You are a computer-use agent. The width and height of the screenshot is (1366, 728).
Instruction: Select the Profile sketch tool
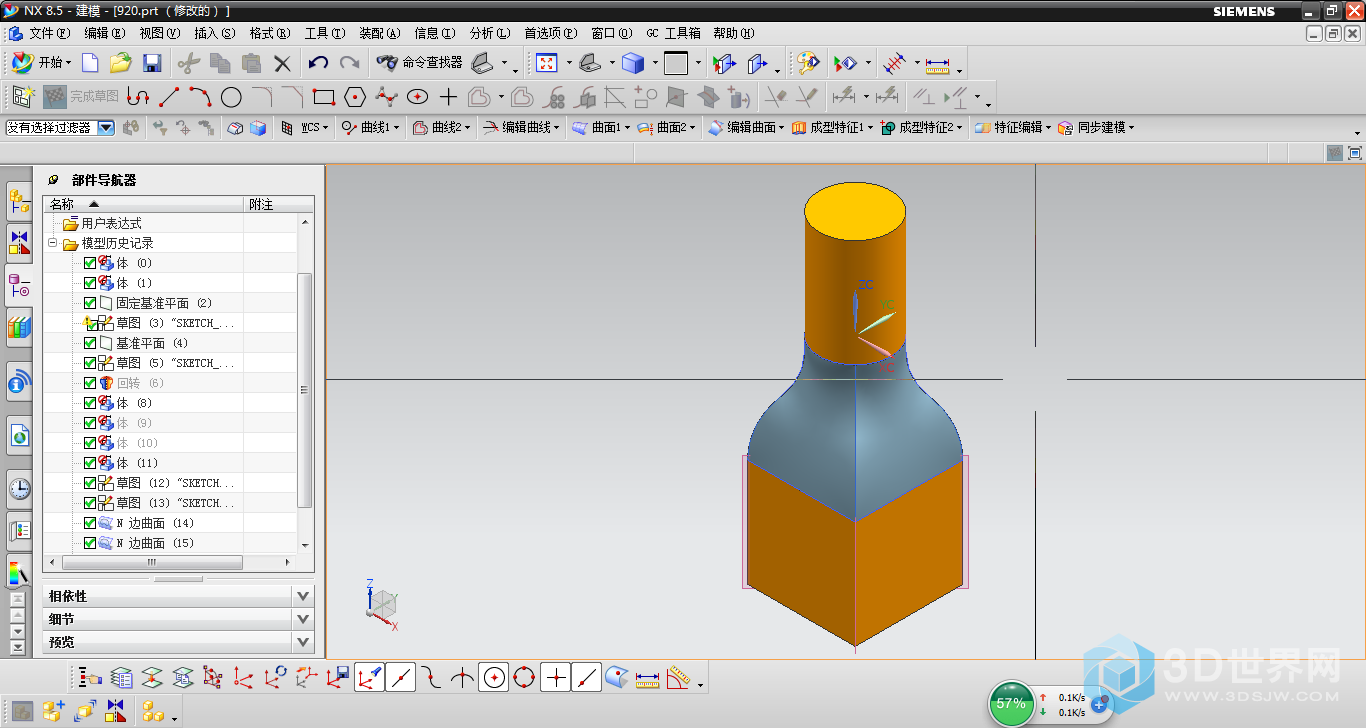138,97
